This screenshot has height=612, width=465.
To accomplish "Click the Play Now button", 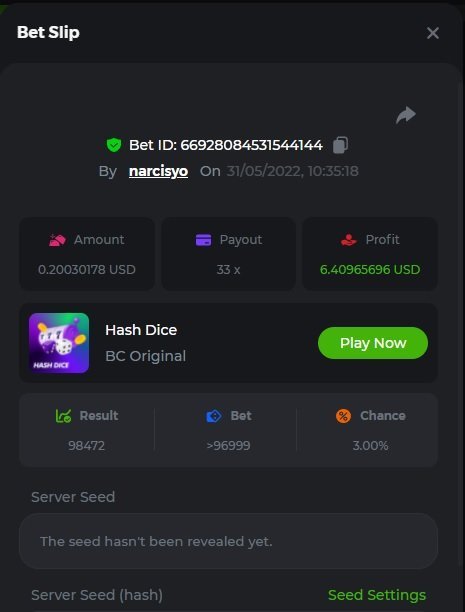I will click(373, 343).
